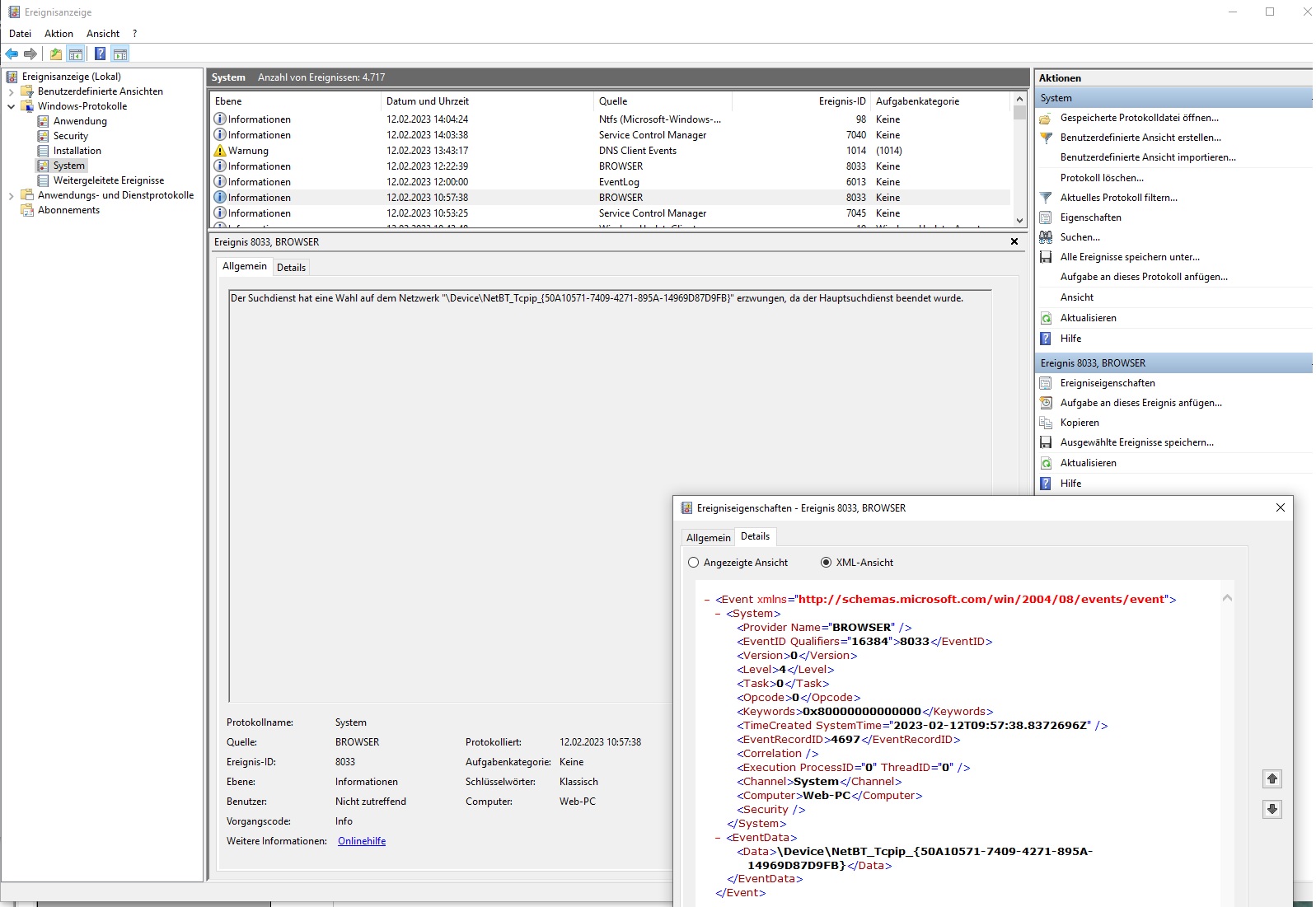Screen dimensions: 1316x907
Task: Click the forward arrow in the toolbar
Action: (x=30, y=54)
